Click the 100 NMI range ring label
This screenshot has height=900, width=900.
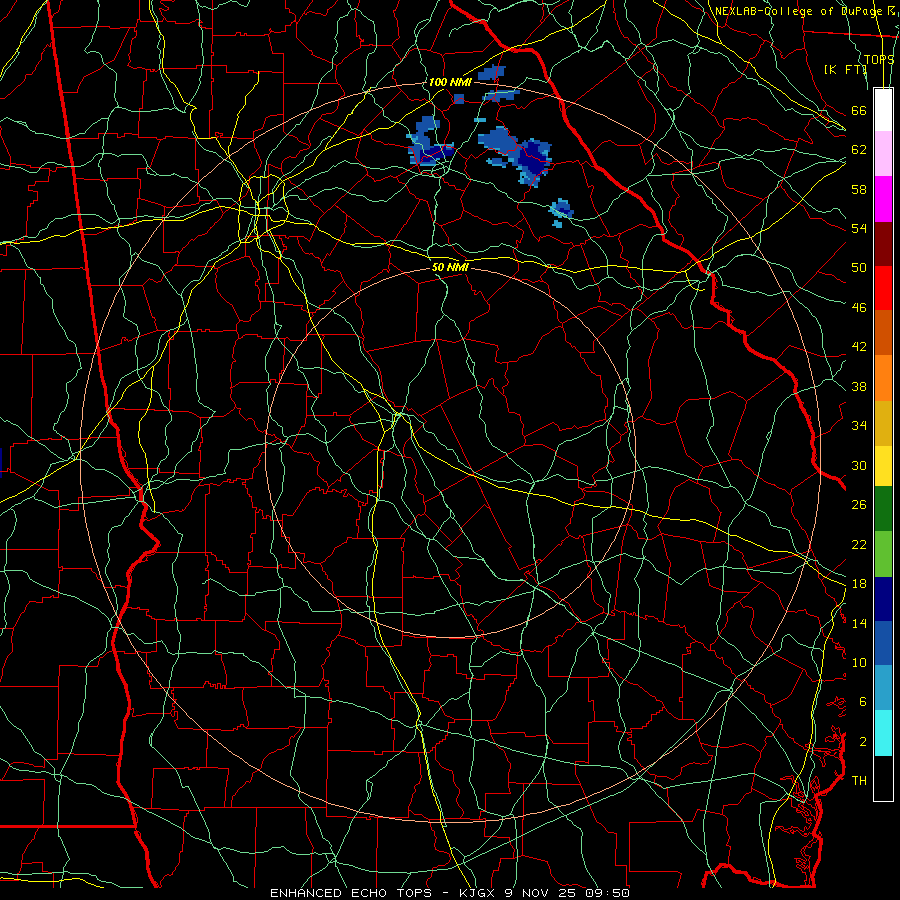click(450, 82)
